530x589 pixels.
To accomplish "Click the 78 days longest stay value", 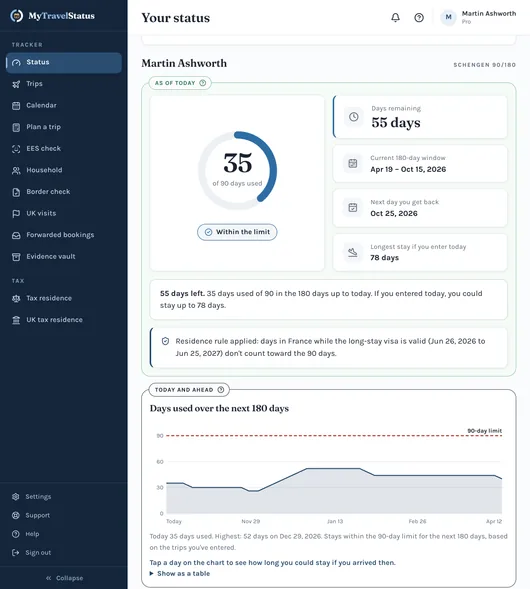I will point(384,258).
